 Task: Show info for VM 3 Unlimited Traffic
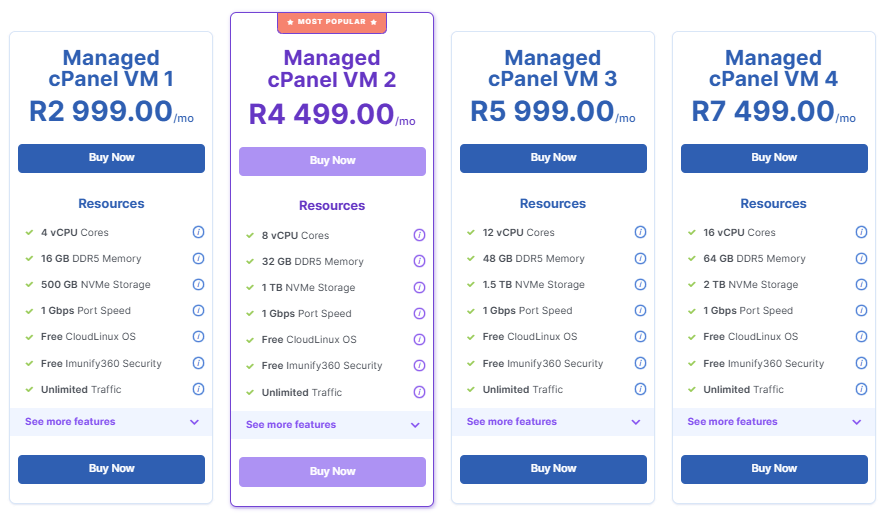click(640, 389)
